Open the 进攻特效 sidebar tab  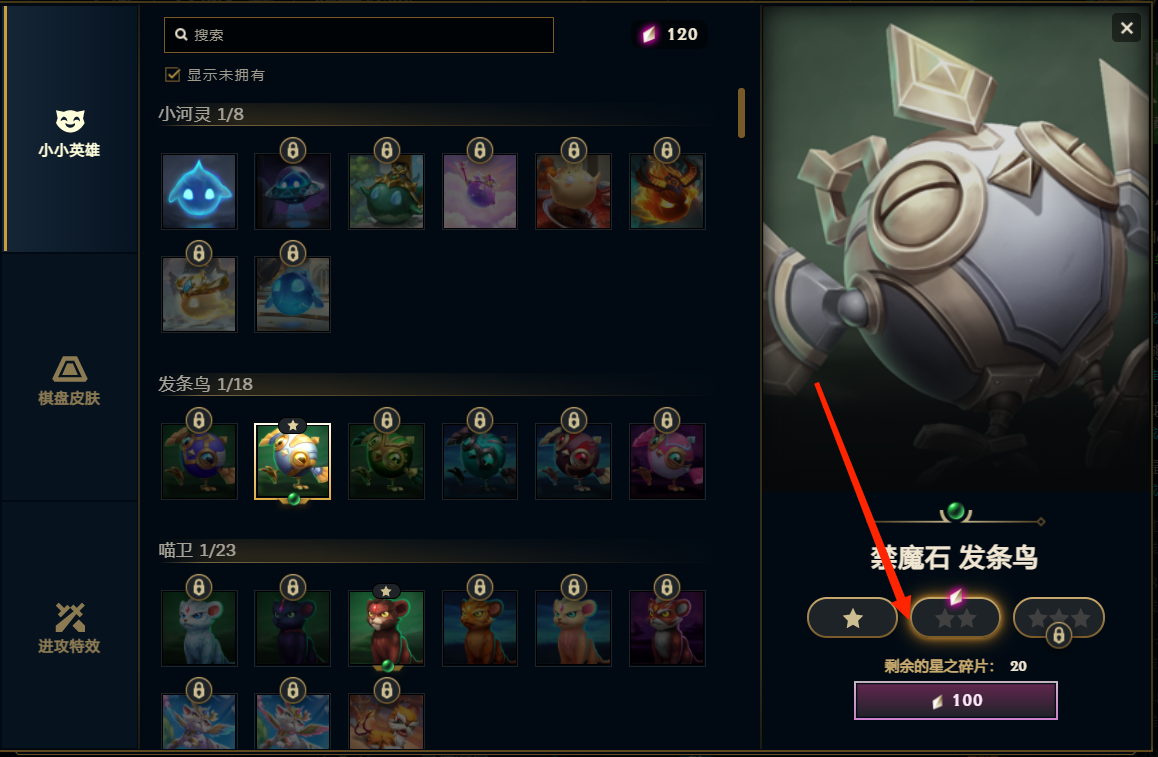70,626
